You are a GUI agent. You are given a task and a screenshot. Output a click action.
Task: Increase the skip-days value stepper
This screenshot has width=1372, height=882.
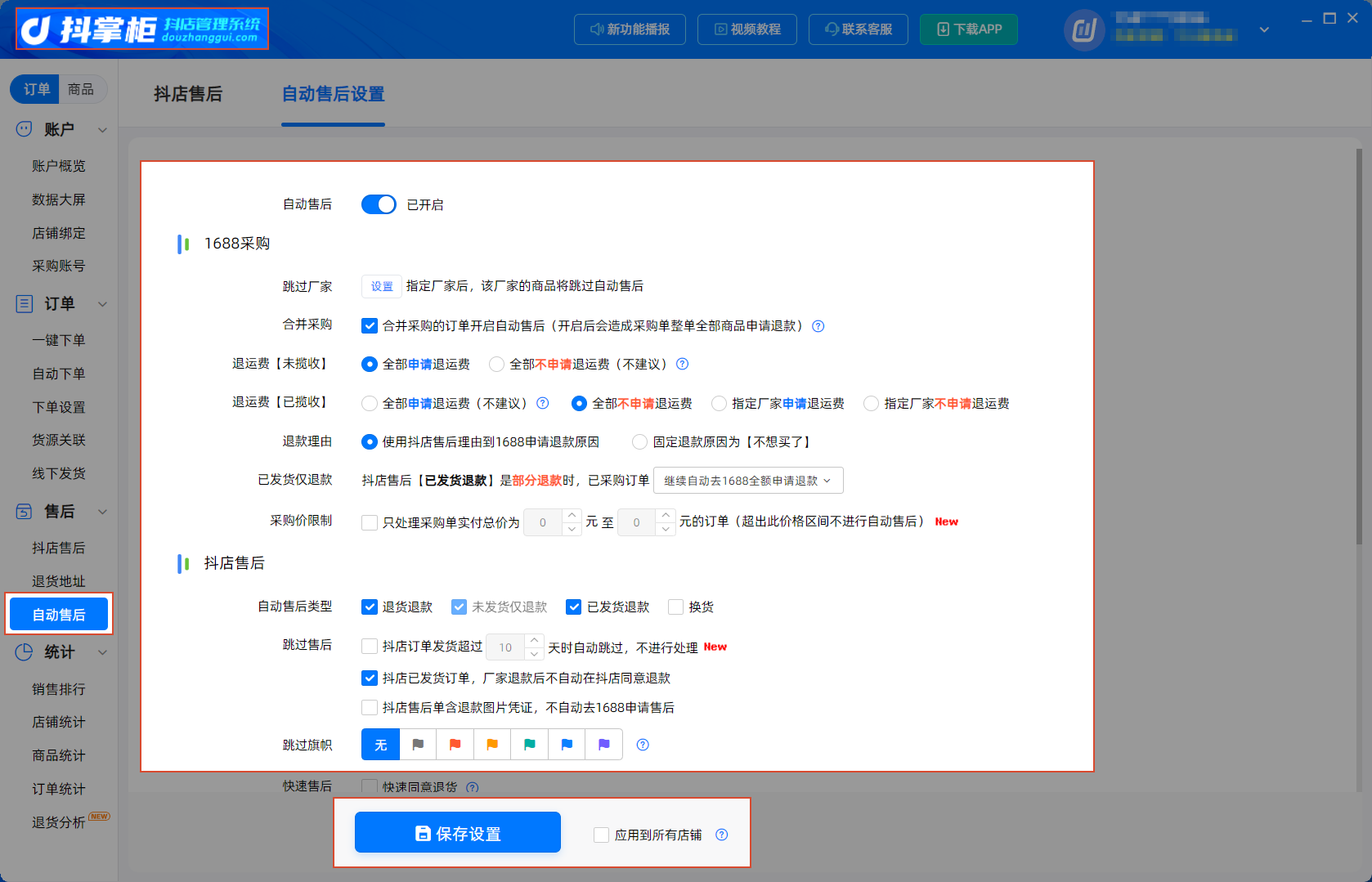pos(534,641)
